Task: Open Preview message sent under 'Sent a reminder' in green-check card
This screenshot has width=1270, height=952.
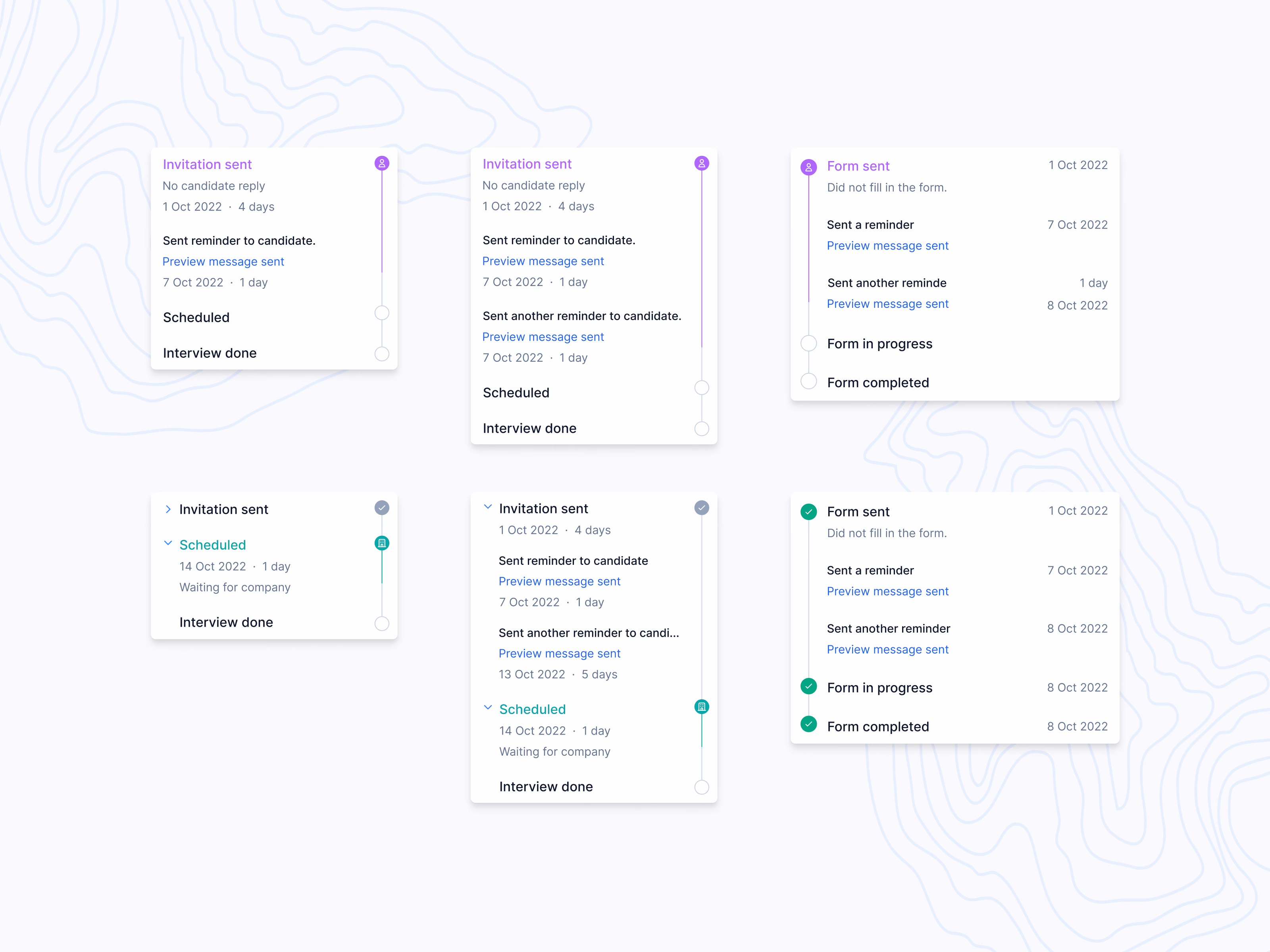Action: pos(888,591)
